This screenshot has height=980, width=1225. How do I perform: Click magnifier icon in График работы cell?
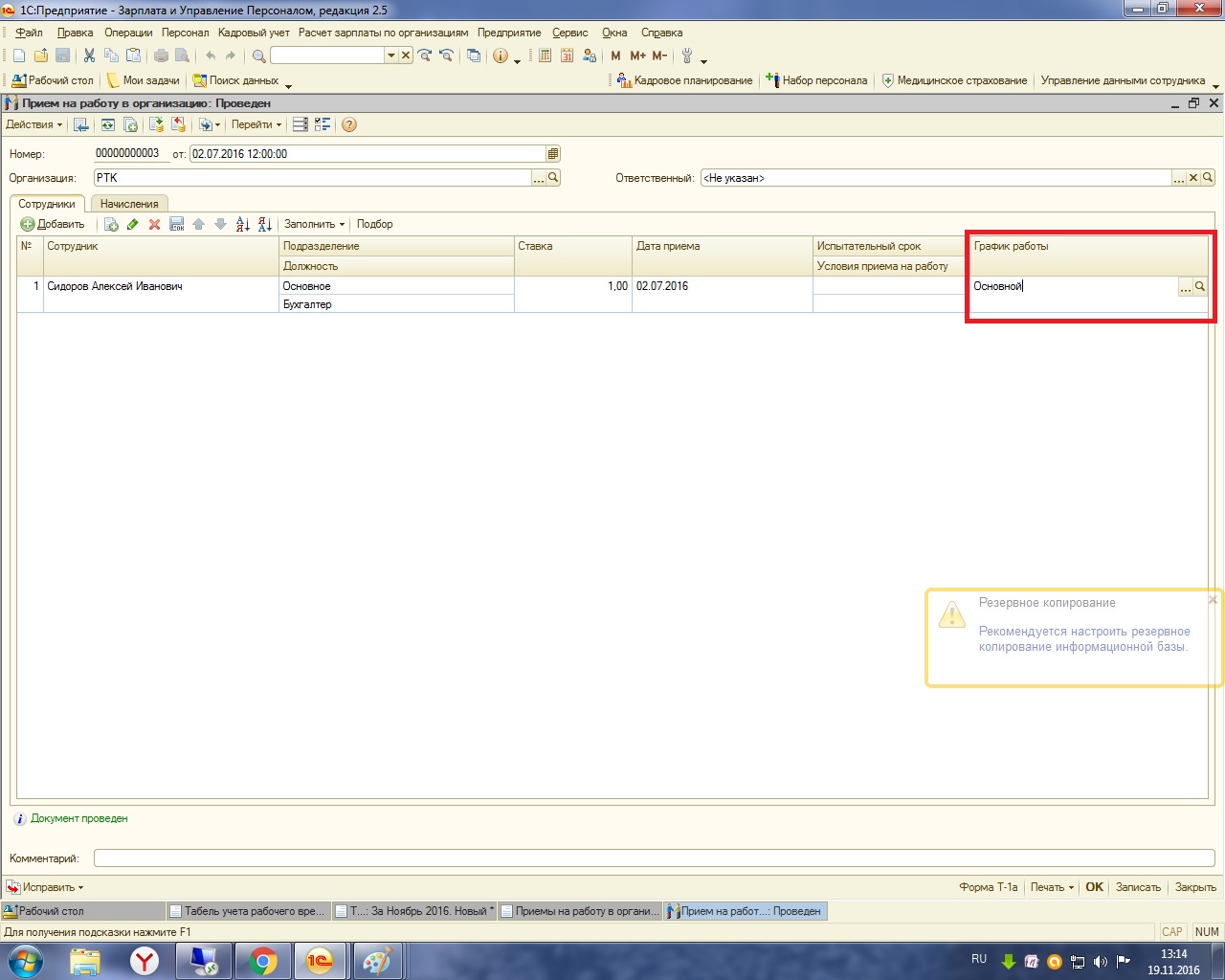point(1200,286)
